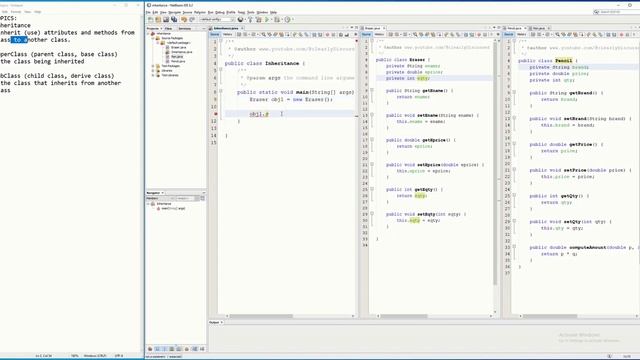Toggle the last filter button in Navigator bottom bar

[202, 349]
